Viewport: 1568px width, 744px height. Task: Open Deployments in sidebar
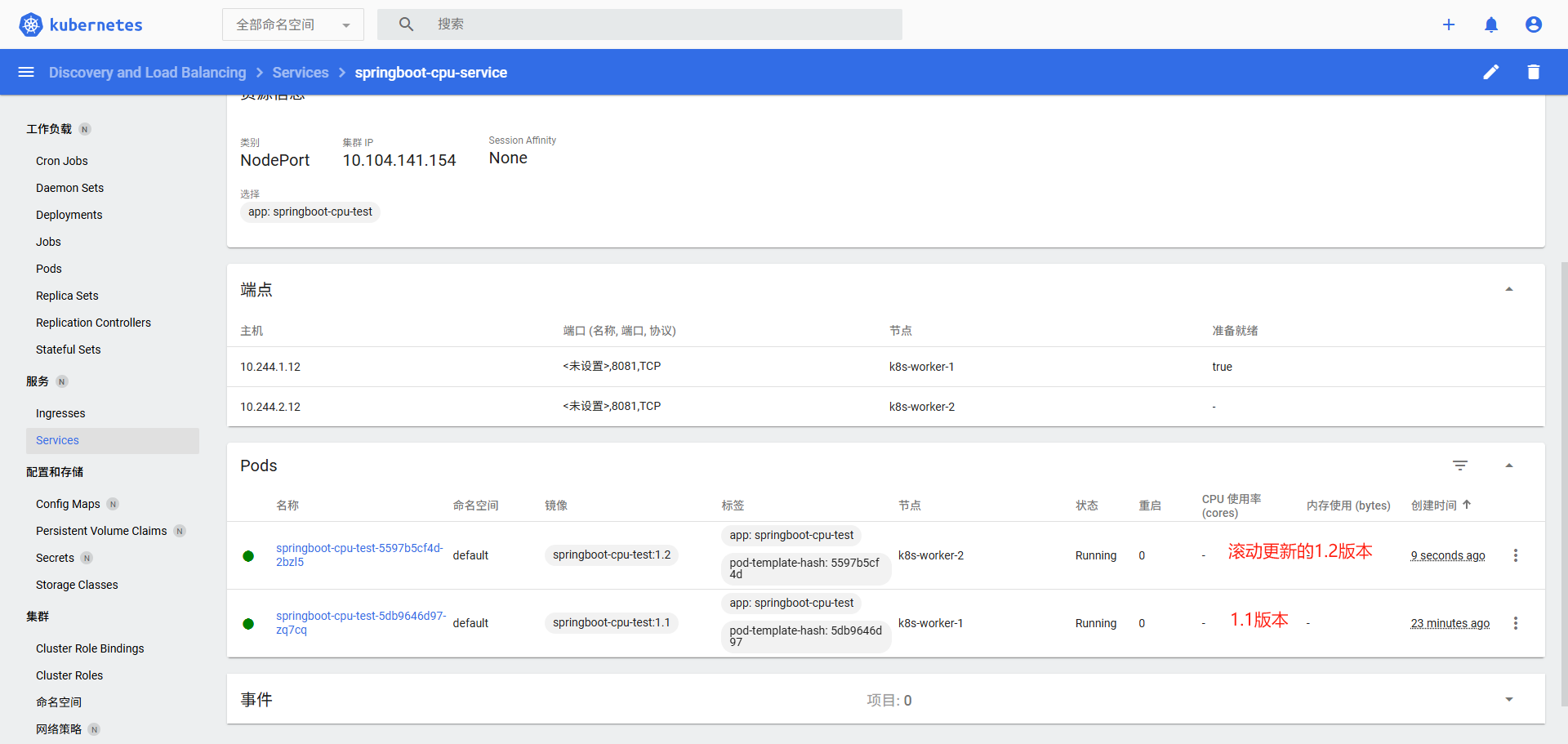coord(69,215)
